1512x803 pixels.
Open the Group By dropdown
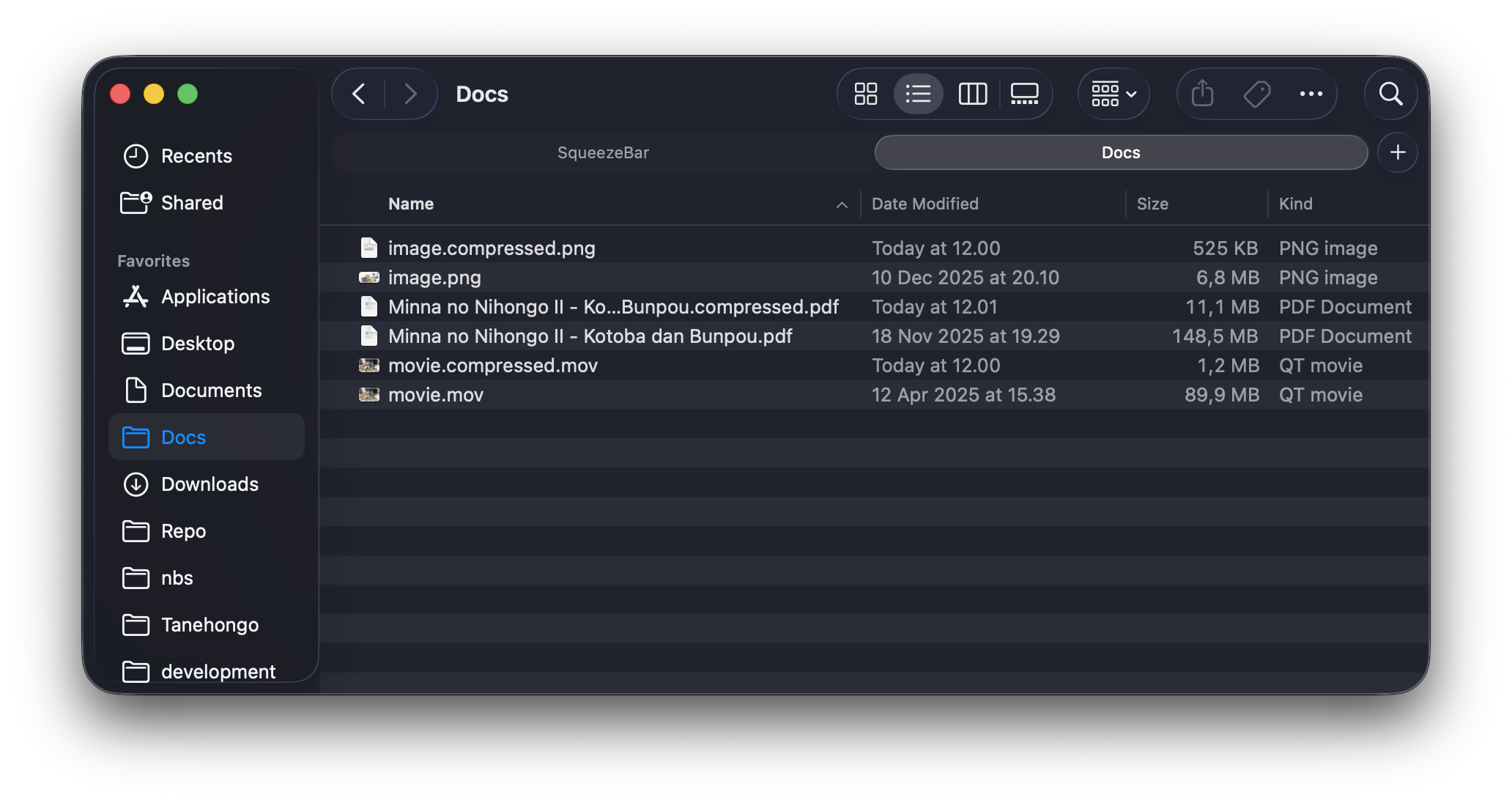tap(1113, 94)
